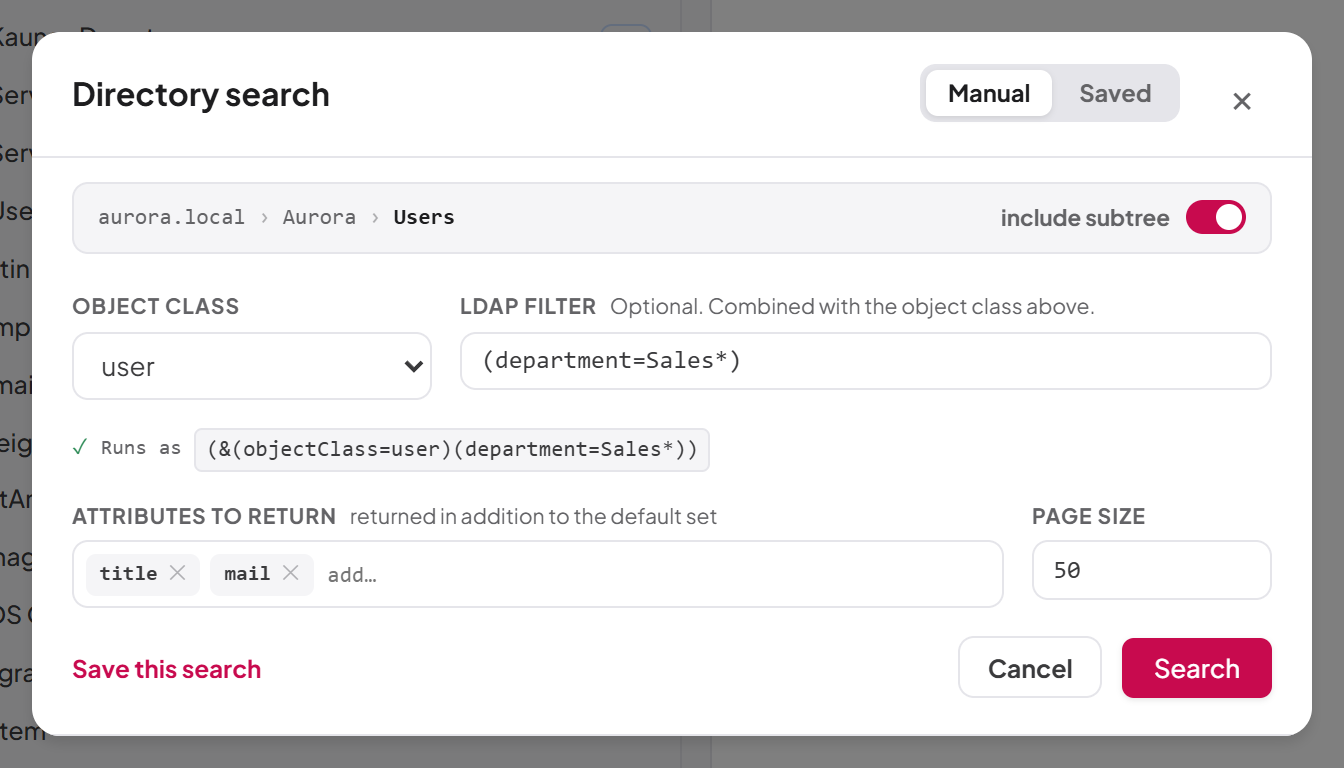The image size is (1344, 768).
Task: Click the combined Runs as filter text
Action: click(452, 449)
